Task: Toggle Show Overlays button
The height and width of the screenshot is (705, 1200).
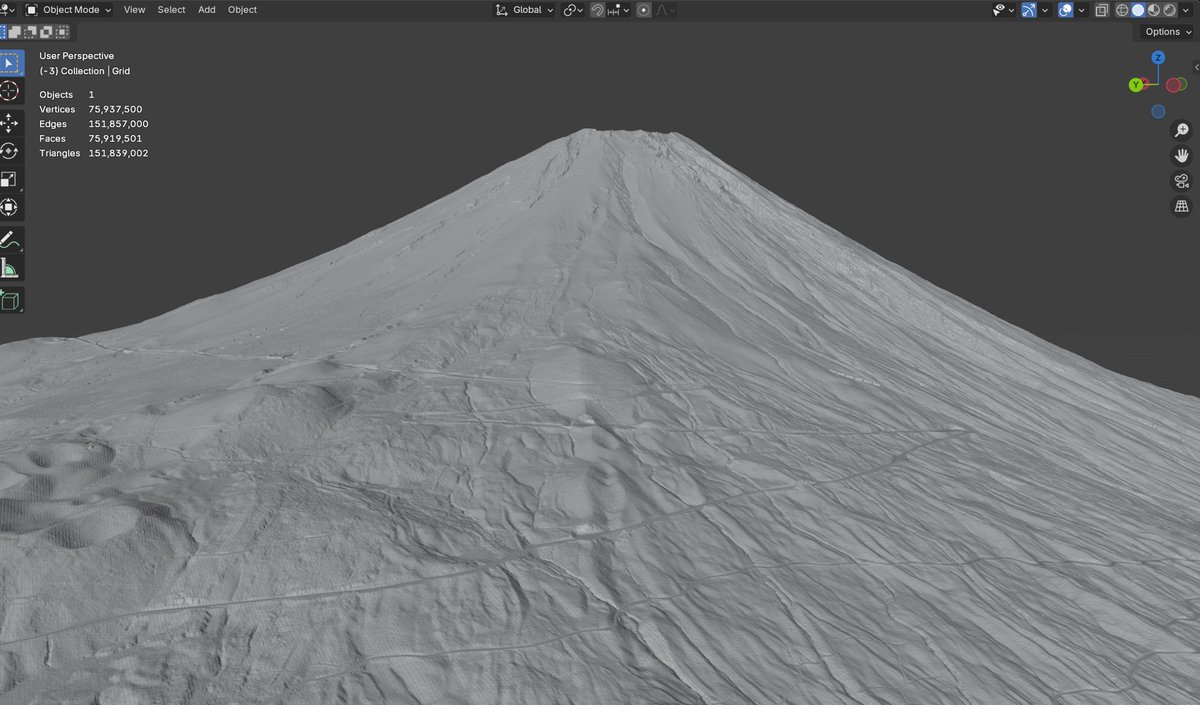Action: pyautogui.click(x=1066, y=10)
